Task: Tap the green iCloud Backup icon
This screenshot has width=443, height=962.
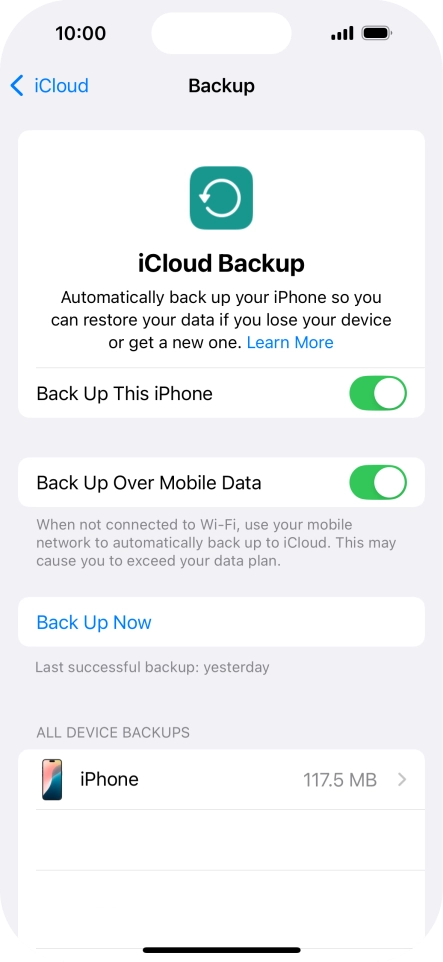Action: 221,198
